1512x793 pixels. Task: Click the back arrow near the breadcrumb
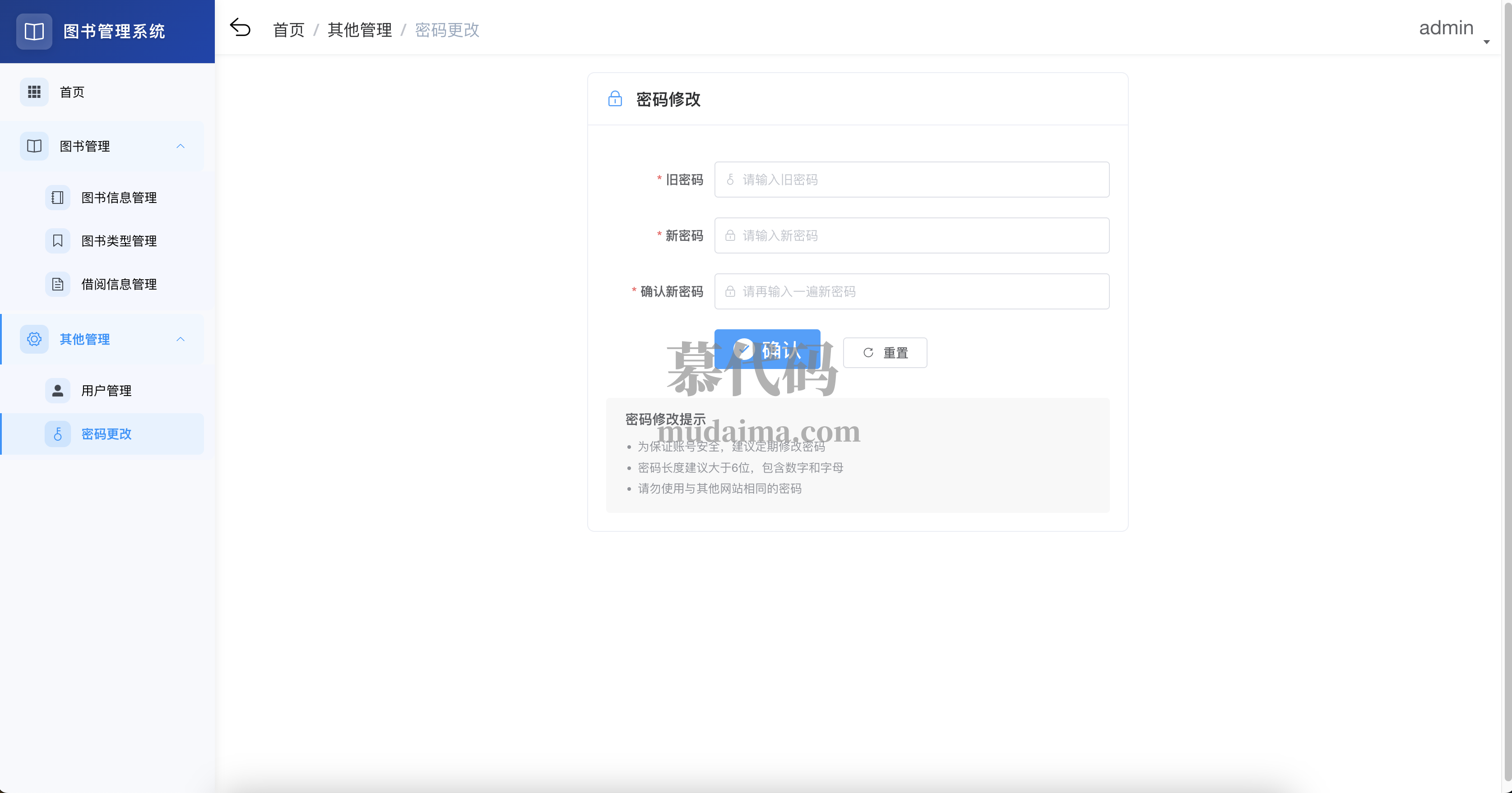[x=240, y=27]
